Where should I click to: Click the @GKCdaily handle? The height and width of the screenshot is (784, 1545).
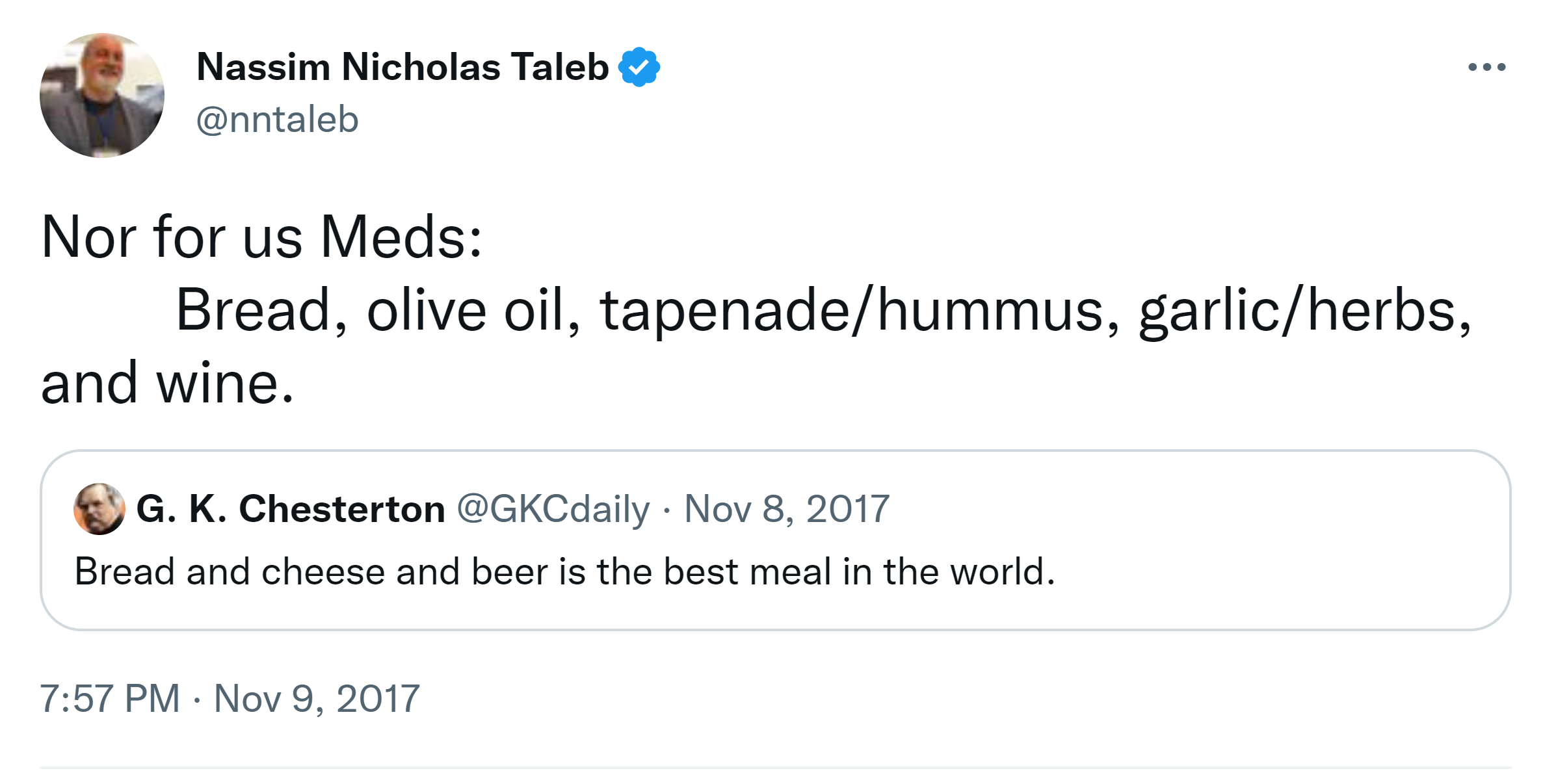tap(553, 508)
